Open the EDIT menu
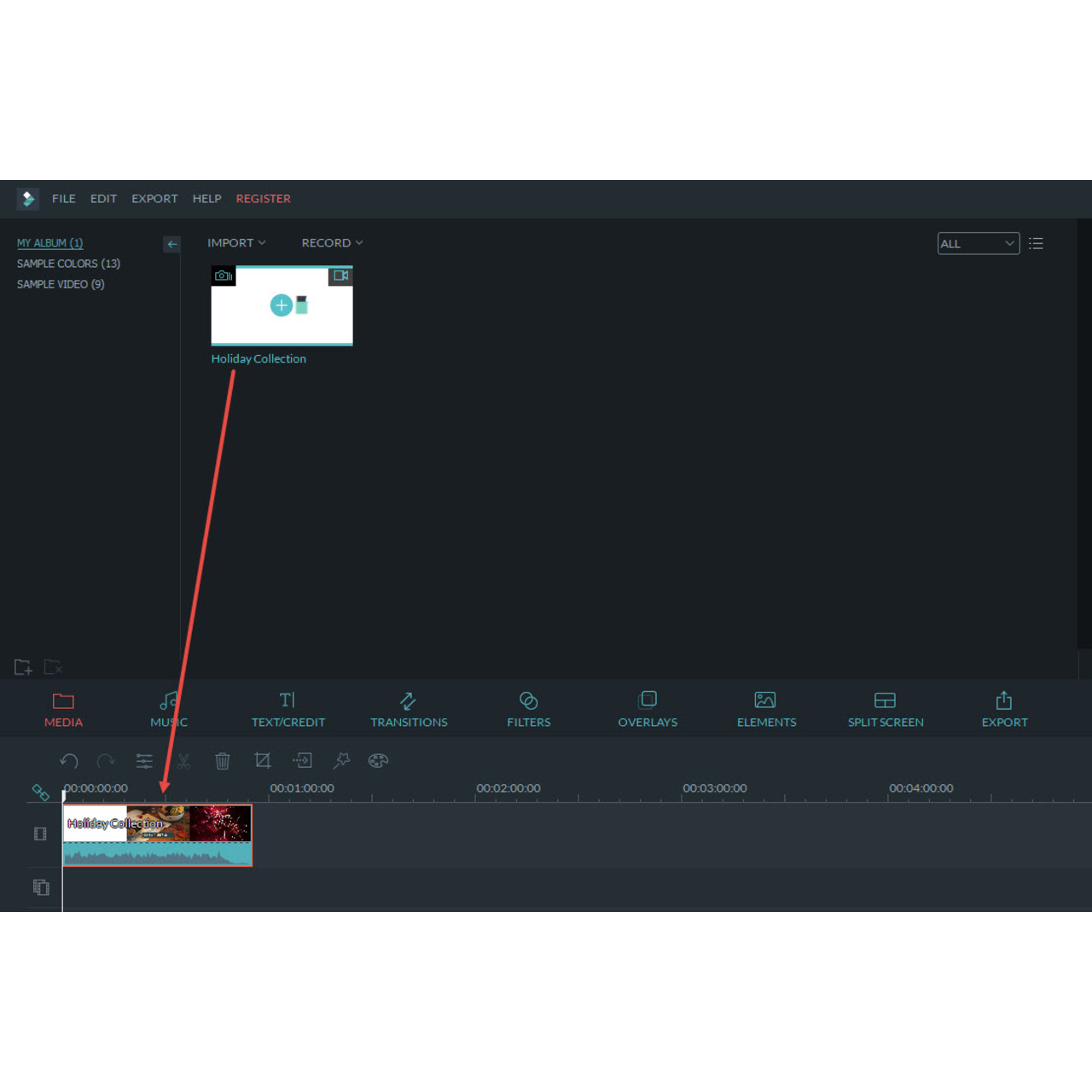This screenshot has height=1092, width=1092. click(103, 198)
